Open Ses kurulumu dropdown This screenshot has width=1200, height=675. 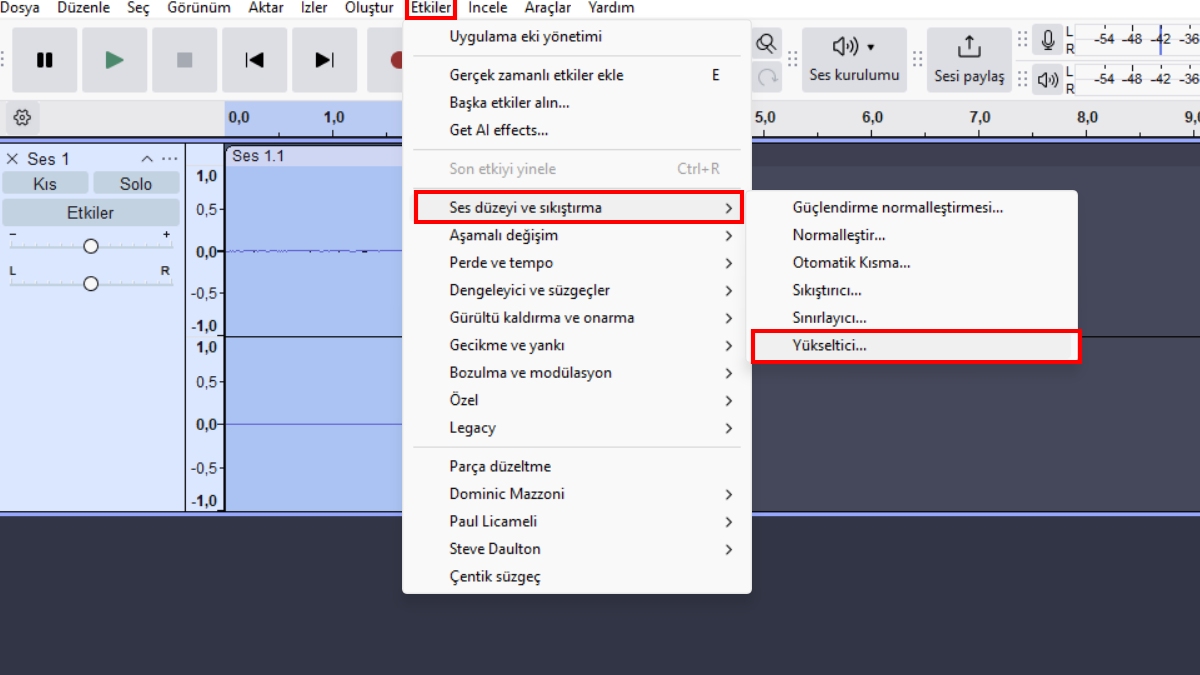pos(853,60)
